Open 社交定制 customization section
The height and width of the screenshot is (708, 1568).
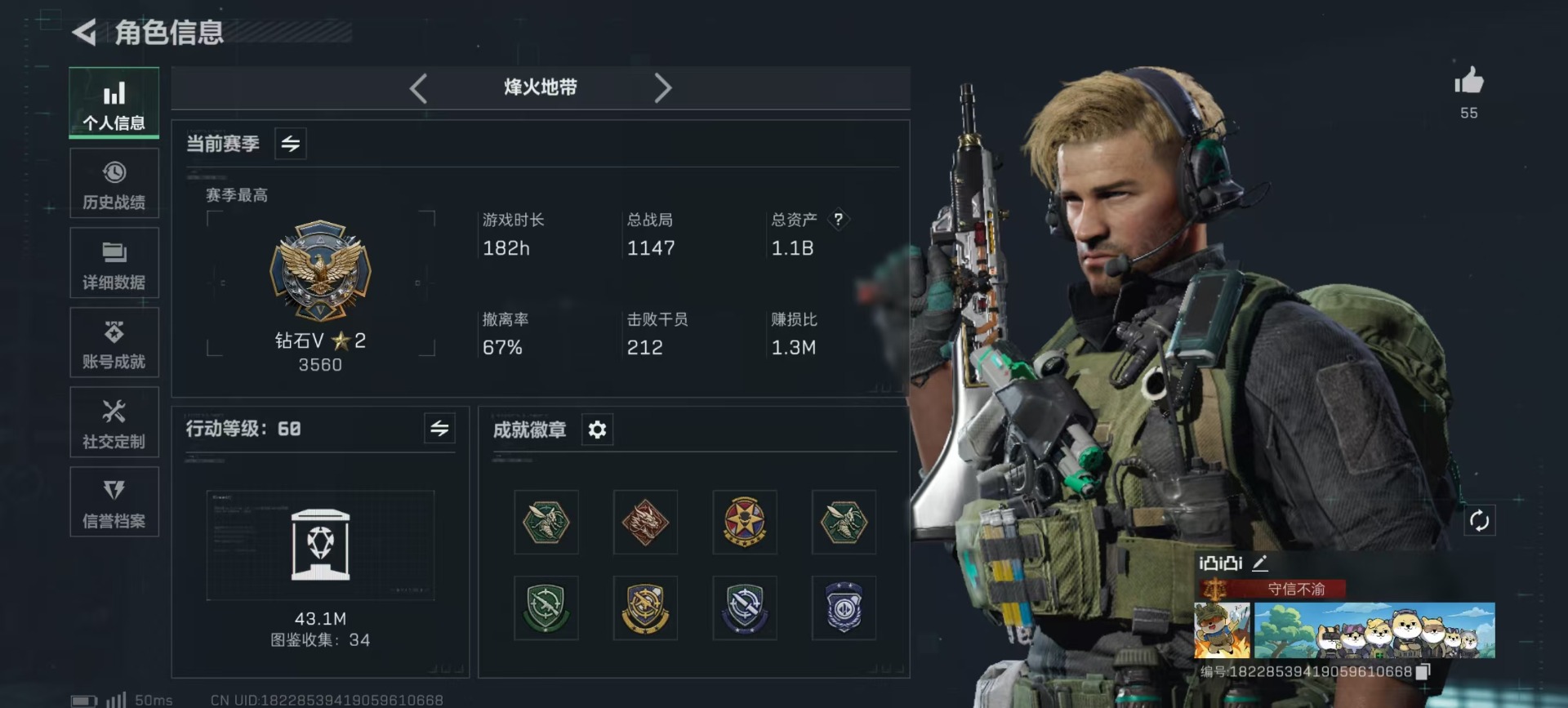(114, 423)
